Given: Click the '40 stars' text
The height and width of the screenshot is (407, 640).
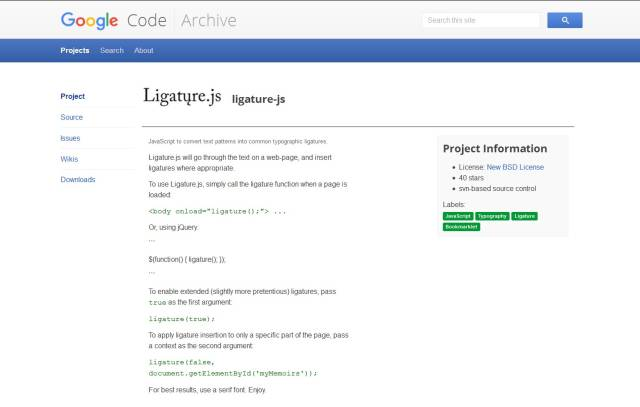Looking at the screenshot, I should point(471,178).
